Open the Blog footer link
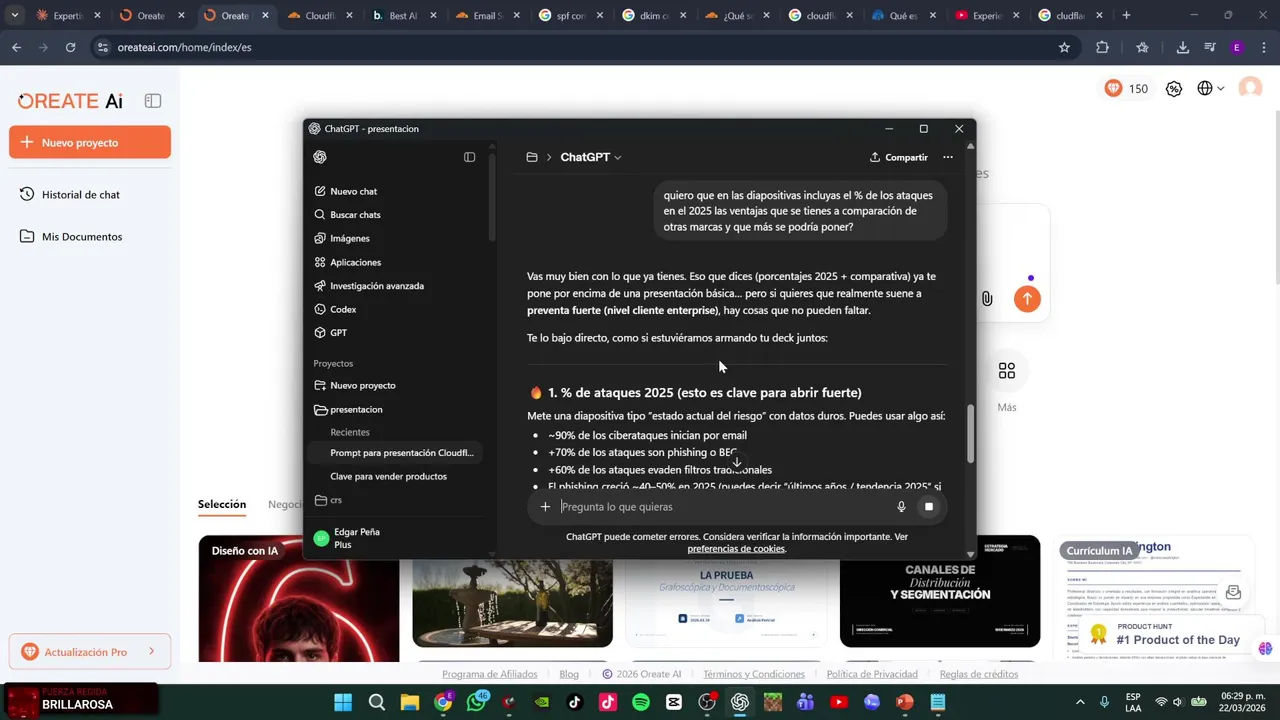1280x720 pixels. point(569,674)
